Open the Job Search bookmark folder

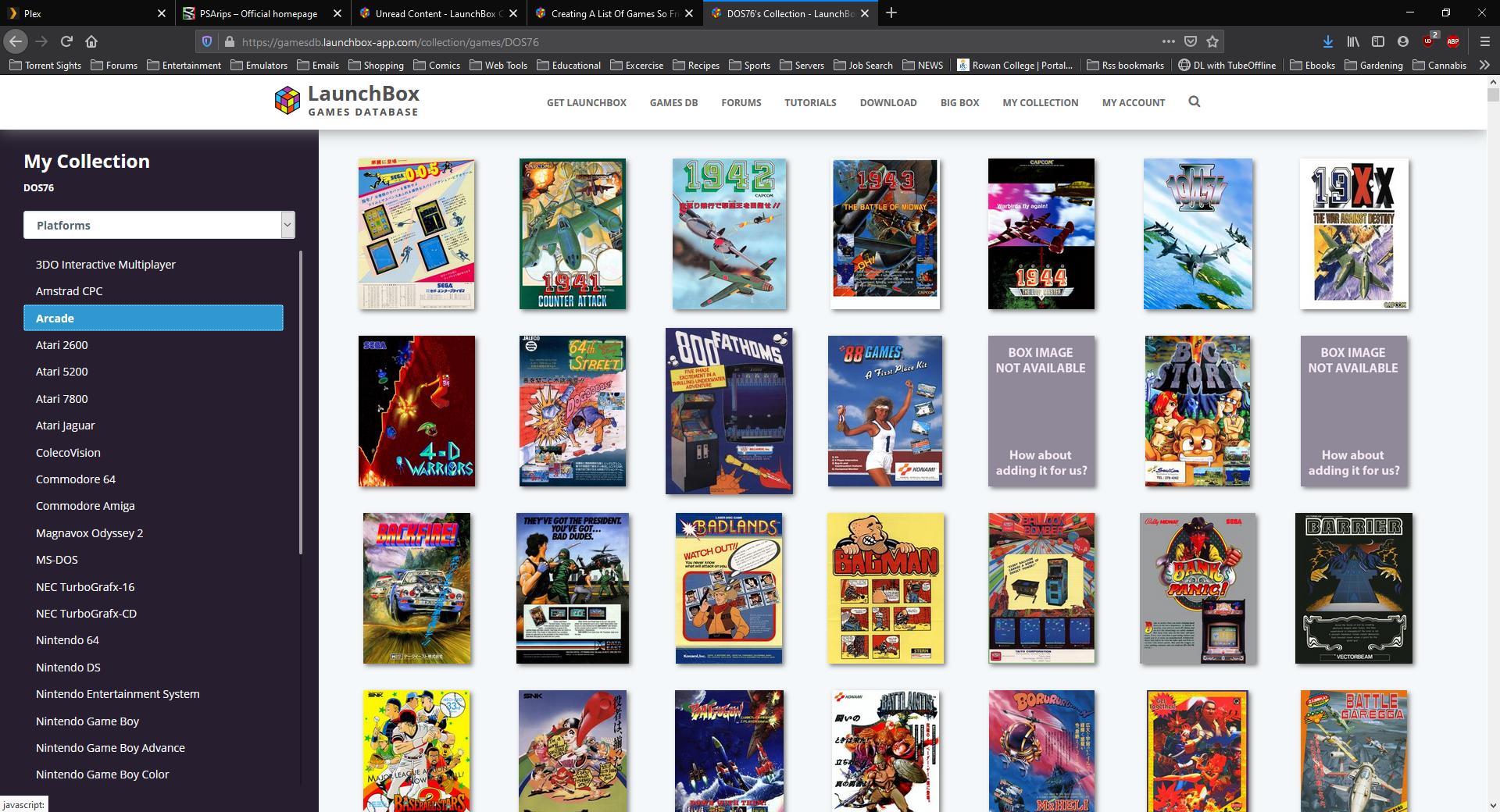coord(863,65)
